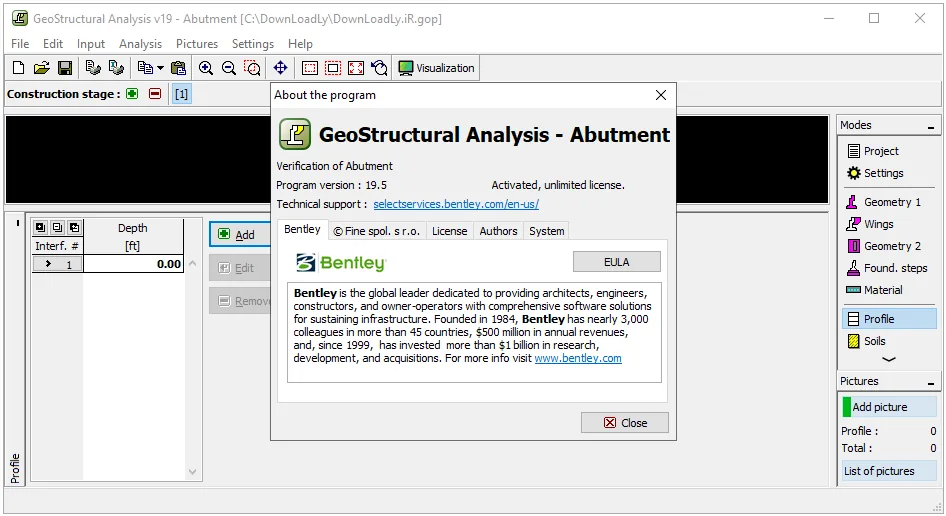The width and height of the screenshot is (946, 516).
Task: Open the Input menu
Action: [x=90, y=43]
